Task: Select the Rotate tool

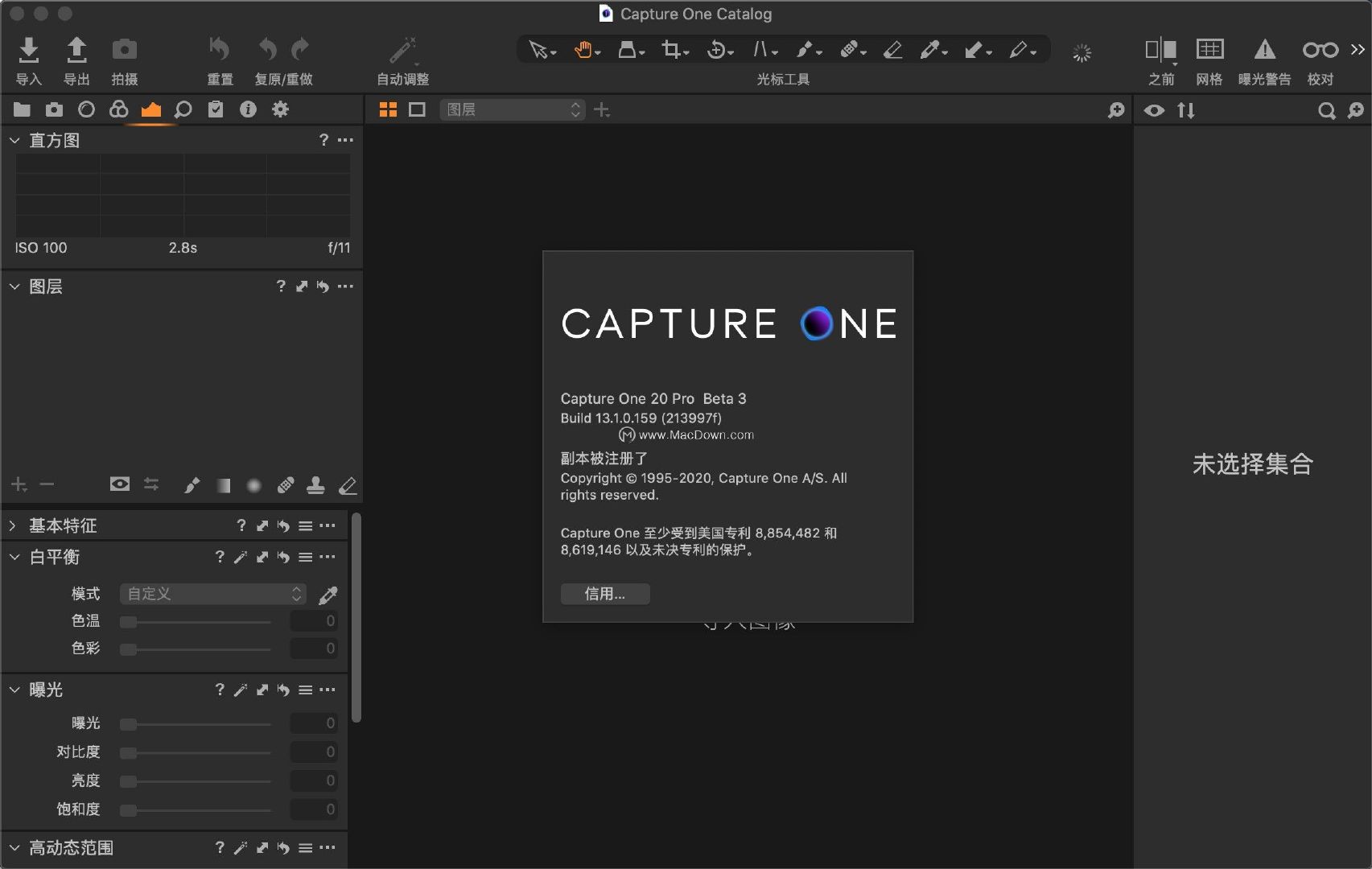Action: 719,51
